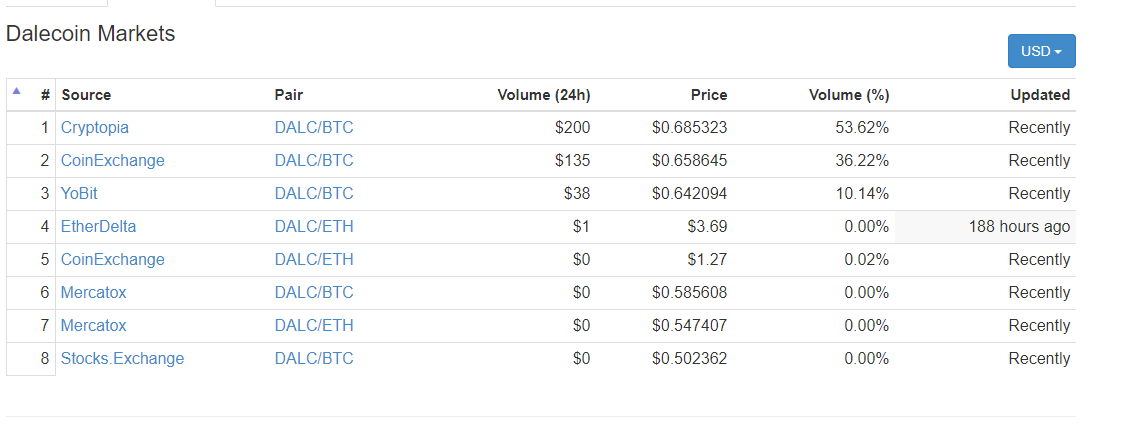Image resolution: width=1124 pixels, height=425 pixels.
Task: Select the $135 volume cell
Action: [x=573, y=161]
